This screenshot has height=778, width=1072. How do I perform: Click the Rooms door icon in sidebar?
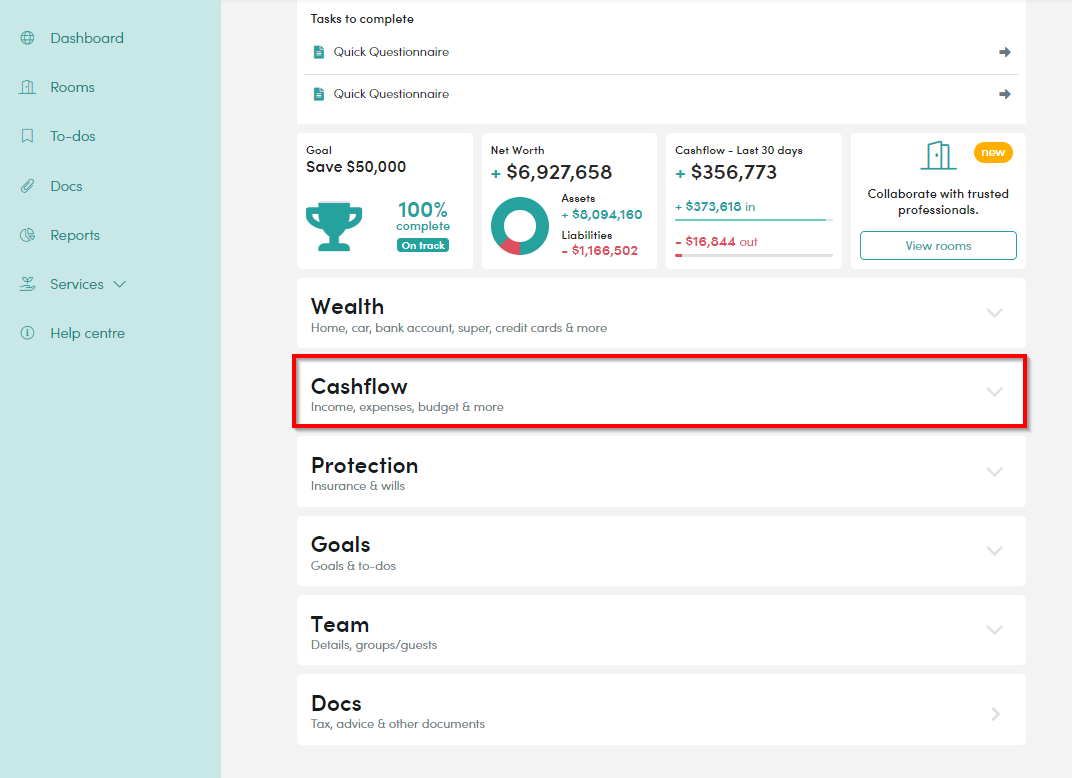click(x=27, y=88)
